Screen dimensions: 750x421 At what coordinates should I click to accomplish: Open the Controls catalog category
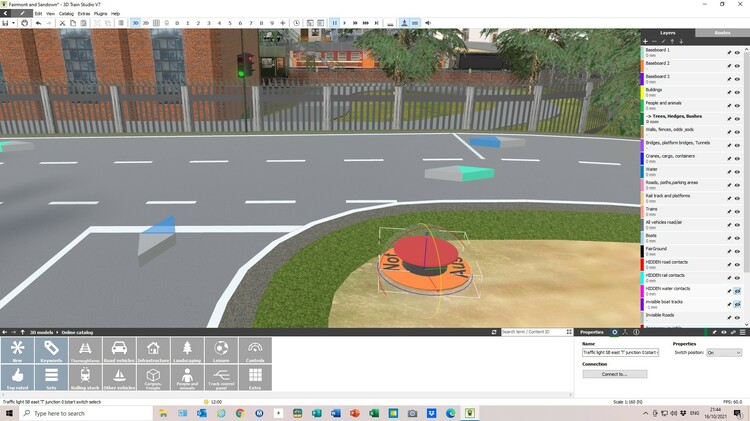click(x=255, y=350)
